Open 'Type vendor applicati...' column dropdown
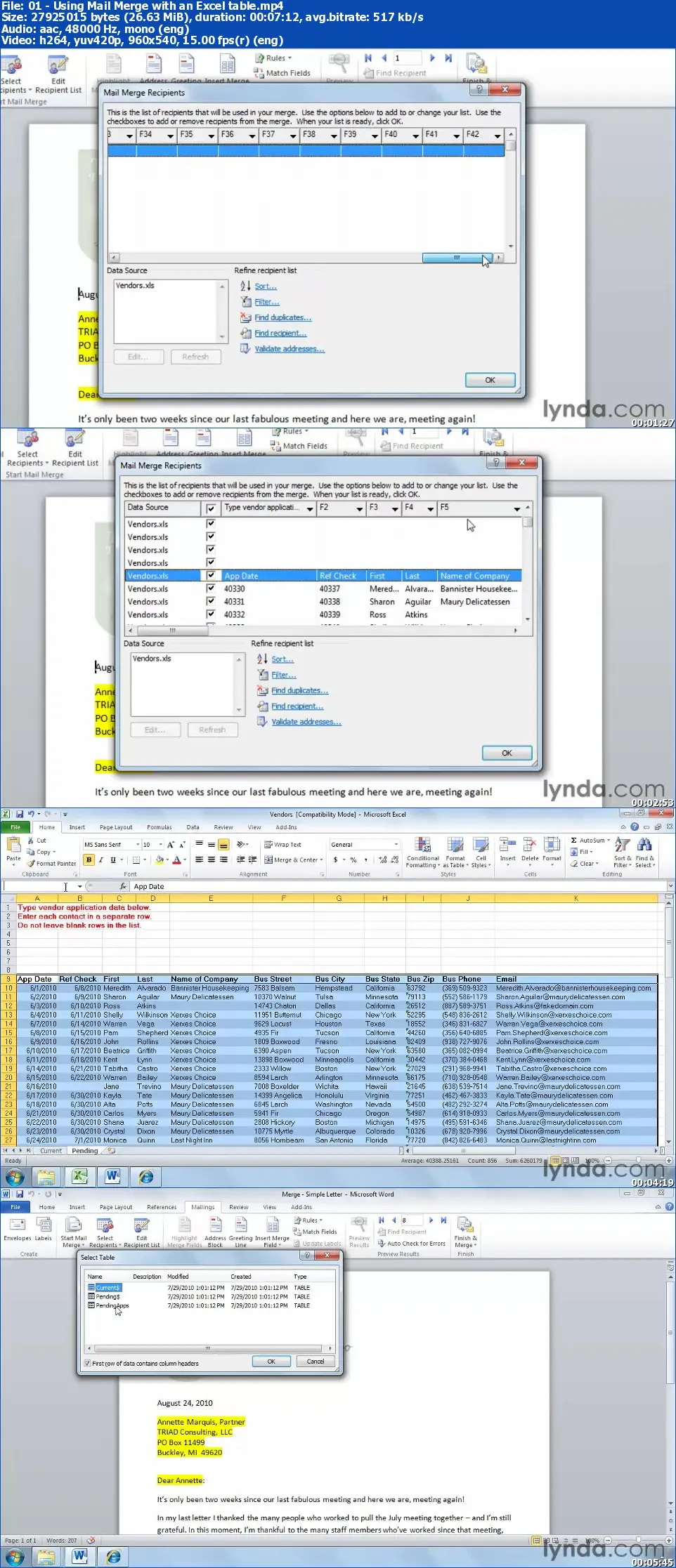The height and width of the screenshot is (1568, 676). pos(310,508)
